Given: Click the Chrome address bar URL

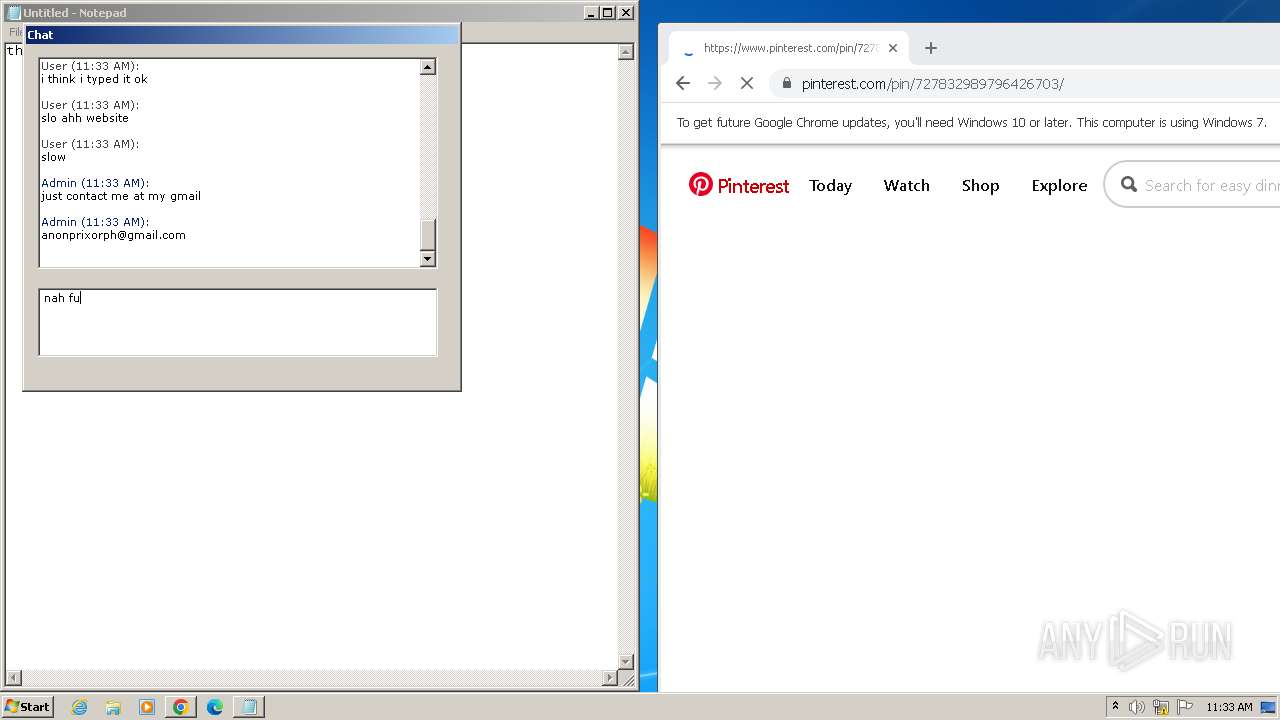Looking at the screenshot, I should pos(932,84).
